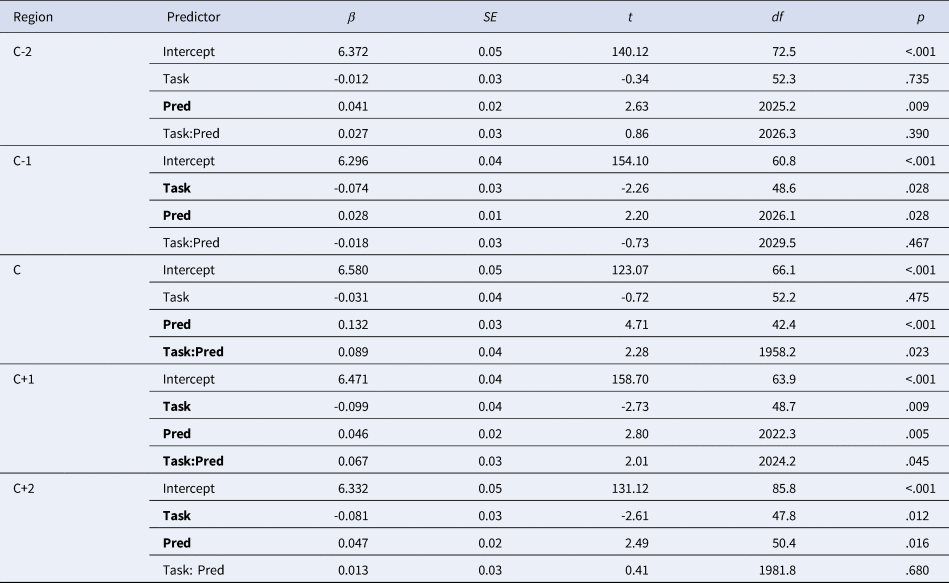Screen dimensions: 949x583
Task: Select the p value .680
Action: [x=917, y=570]
